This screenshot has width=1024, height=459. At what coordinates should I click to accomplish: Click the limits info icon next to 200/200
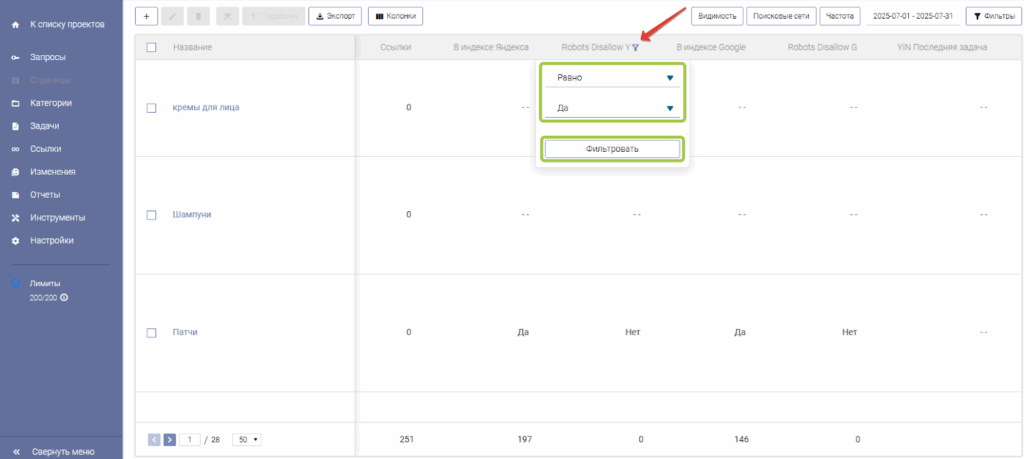point(64,298)
